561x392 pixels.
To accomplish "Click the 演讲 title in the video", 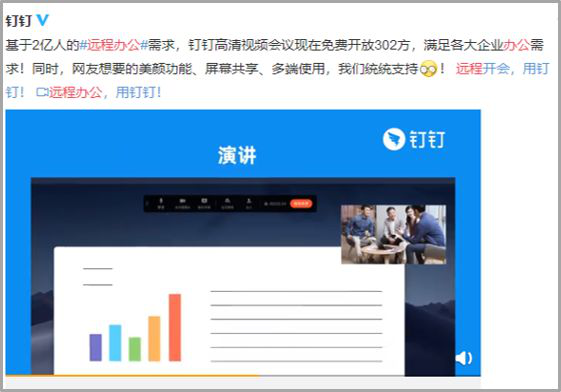I will (x=237, y=156).
